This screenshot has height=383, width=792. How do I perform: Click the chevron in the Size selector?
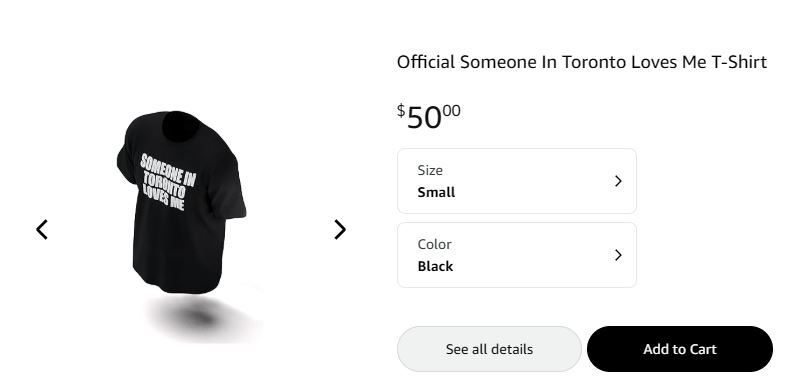(x=618, y=181)
